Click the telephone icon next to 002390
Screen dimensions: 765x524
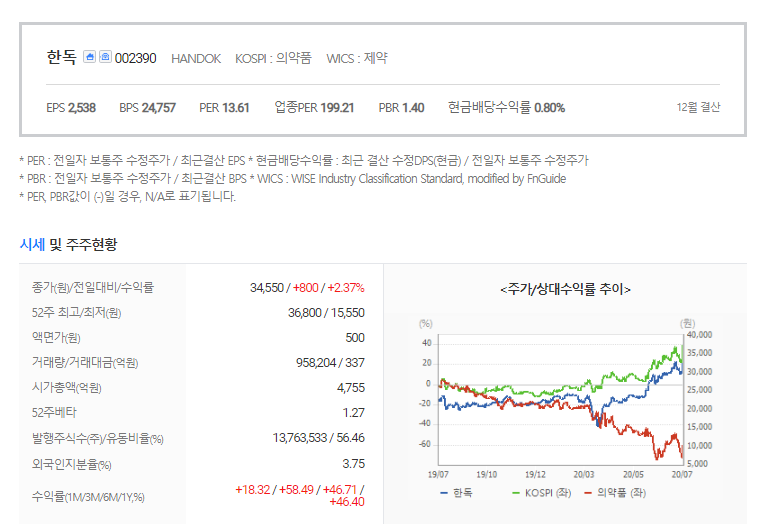[105, 57]
